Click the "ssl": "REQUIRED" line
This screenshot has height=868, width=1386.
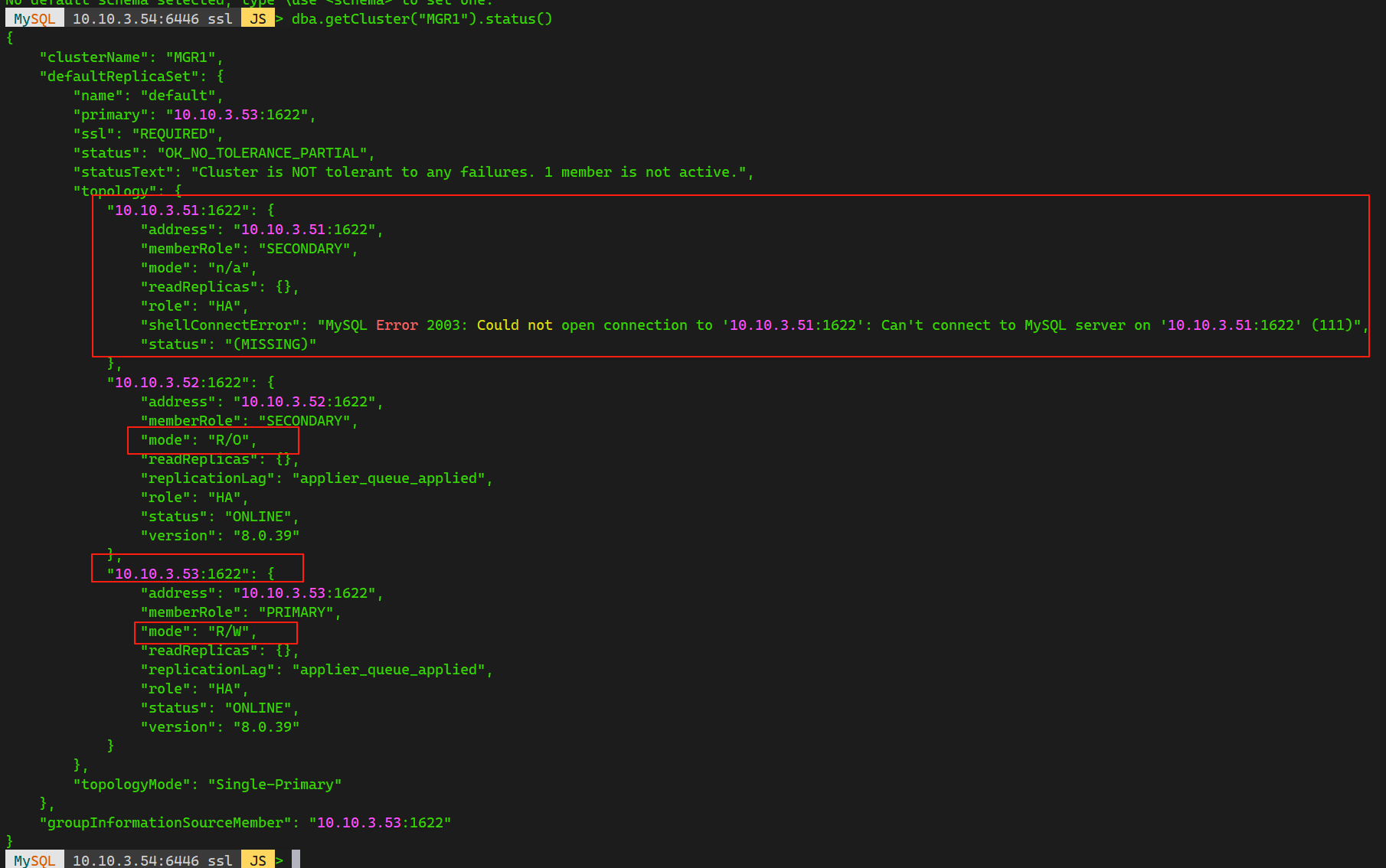click(x=148, y=134)
